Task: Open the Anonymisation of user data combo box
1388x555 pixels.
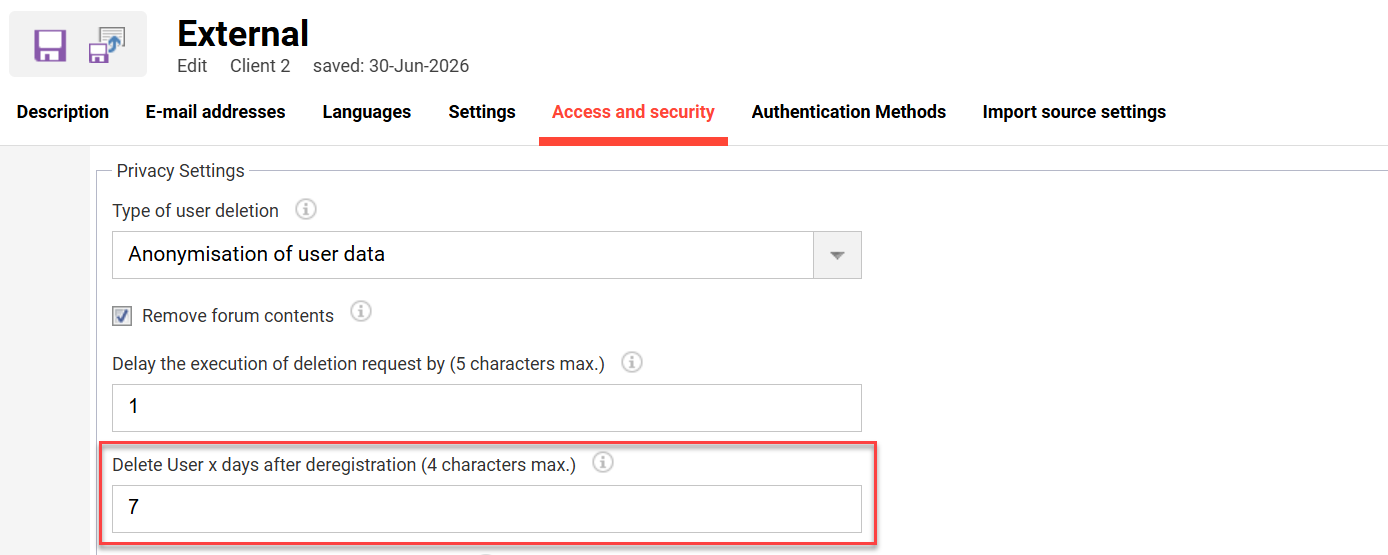Action: (x=486, y=255)
